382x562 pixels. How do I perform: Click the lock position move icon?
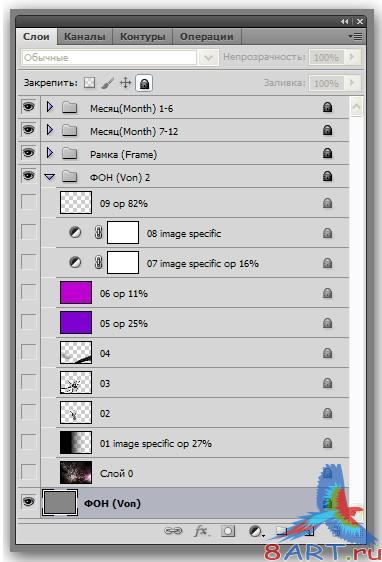coord(125,83)
